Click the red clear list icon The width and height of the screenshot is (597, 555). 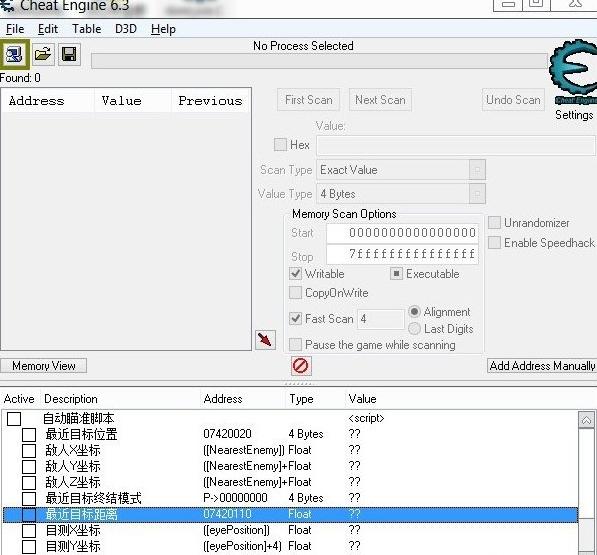coord(301,366)
